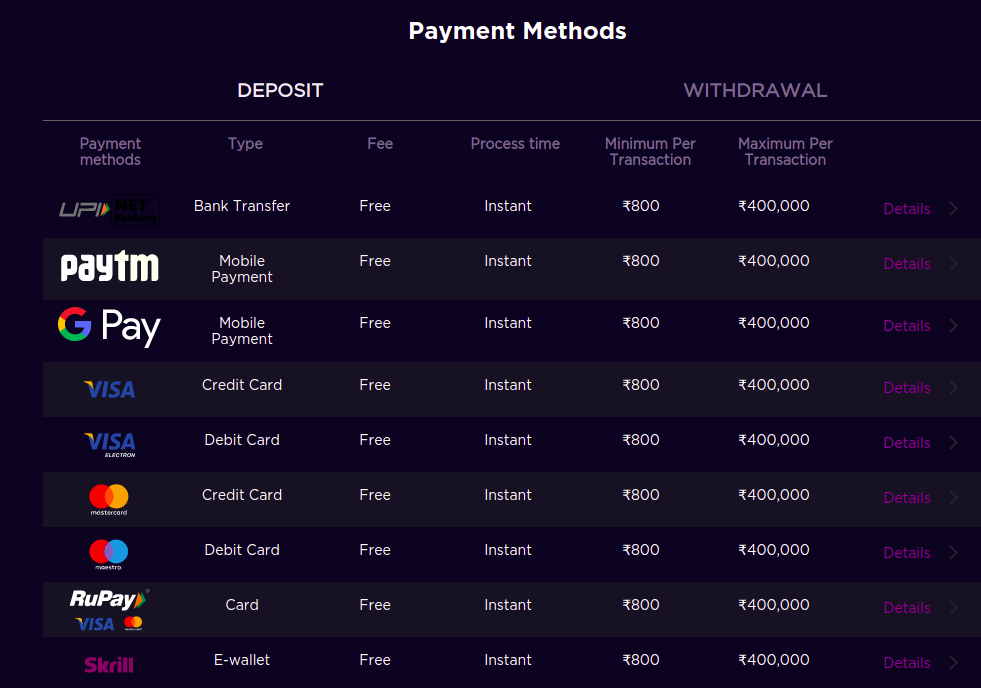This screenshot has width=981, height=688.
Task: Expand the Google Pay row chevron
Action: click(953, 325)
